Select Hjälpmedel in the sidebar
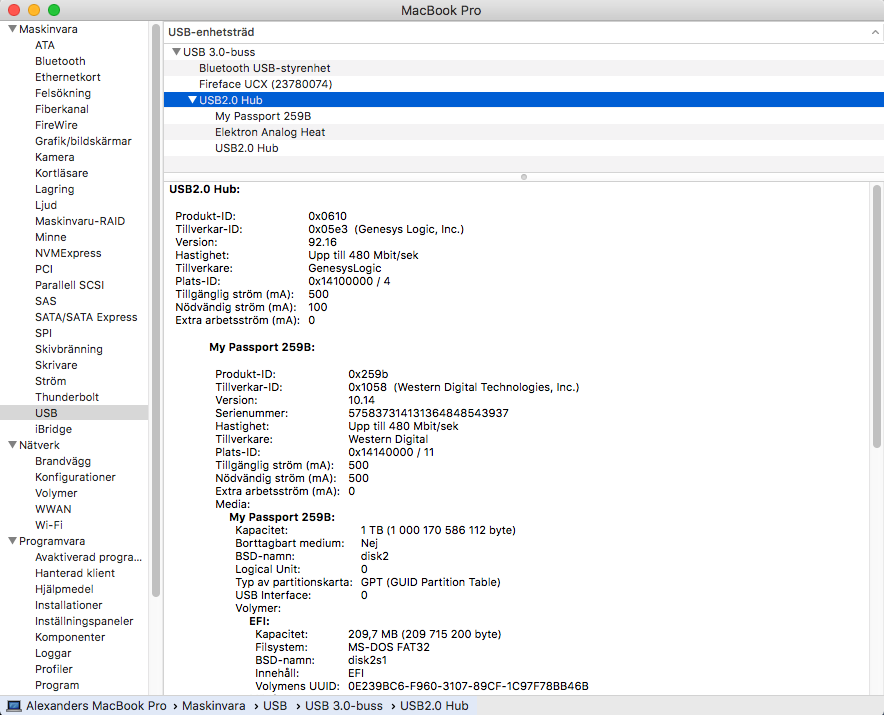The width and height of the screenshot is (884, 715). (64, 589)
